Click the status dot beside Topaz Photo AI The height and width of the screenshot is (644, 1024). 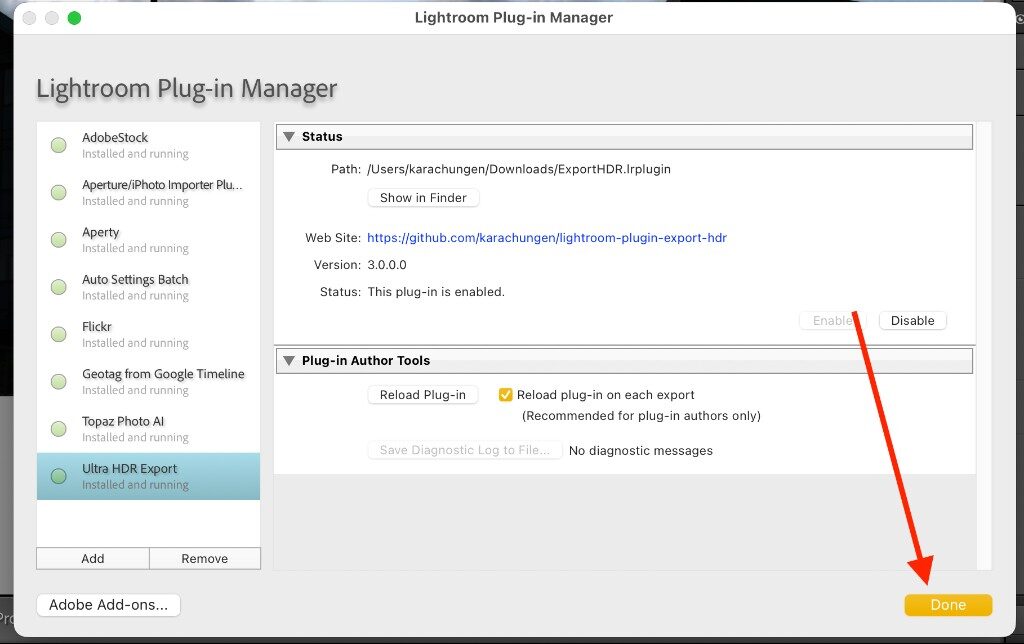click(x=59, y=429)
